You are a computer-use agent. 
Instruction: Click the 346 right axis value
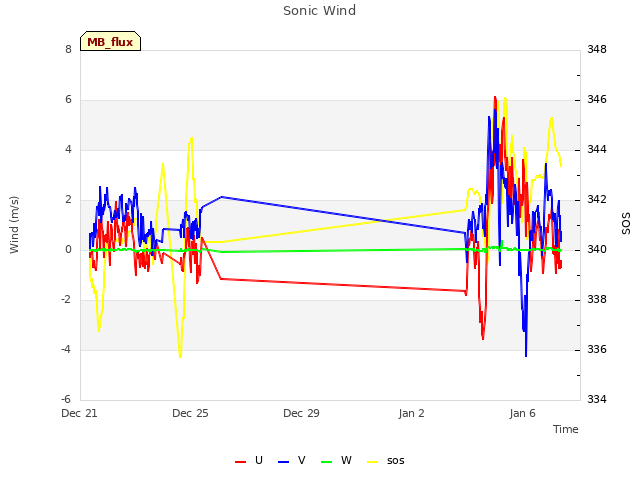(x=597, y=100)
